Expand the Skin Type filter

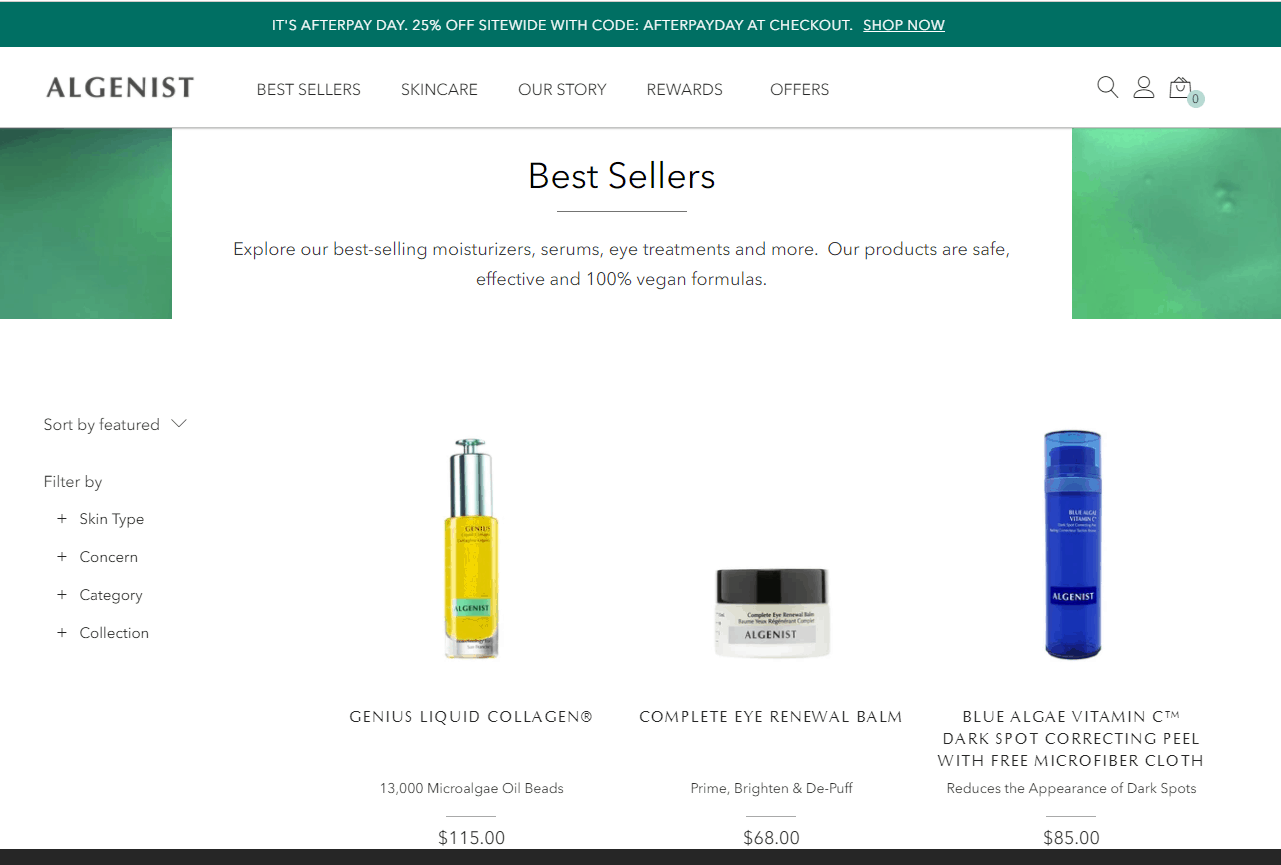click(x=100, y=519)
